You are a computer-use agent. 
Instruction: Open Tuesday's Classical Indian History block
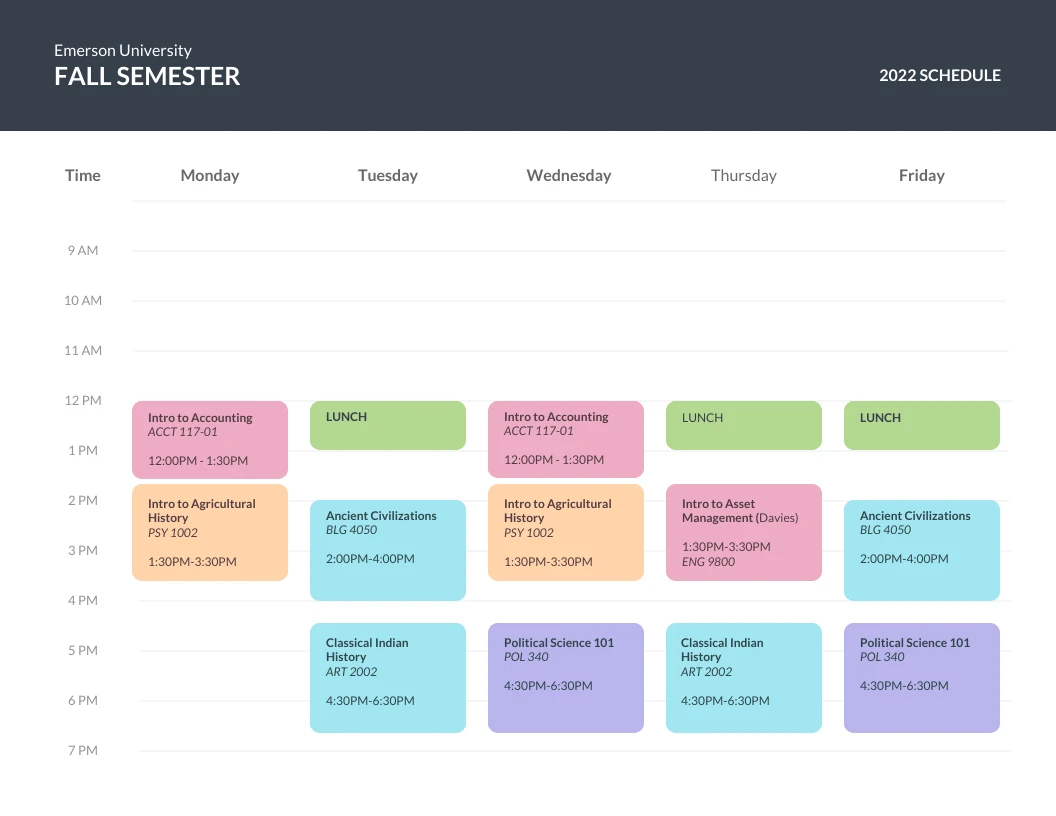click(388, 677)
